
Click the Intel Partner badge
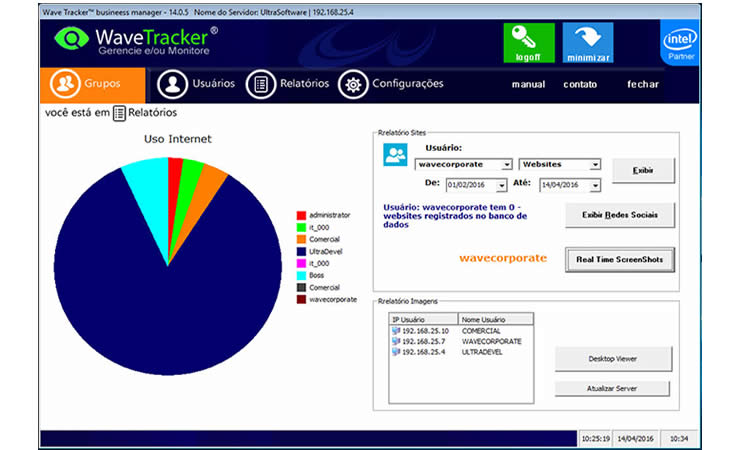679,45
